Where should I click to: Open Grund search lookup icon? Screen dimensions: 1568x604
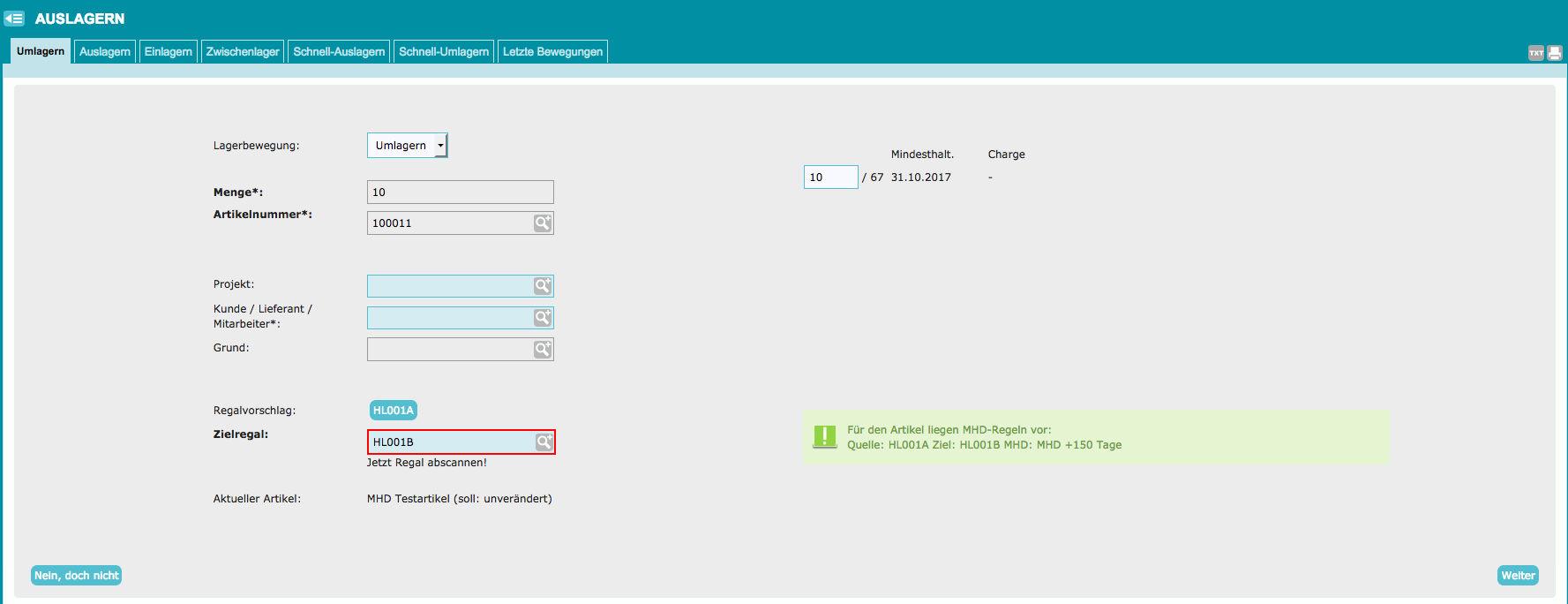point(543,349)
